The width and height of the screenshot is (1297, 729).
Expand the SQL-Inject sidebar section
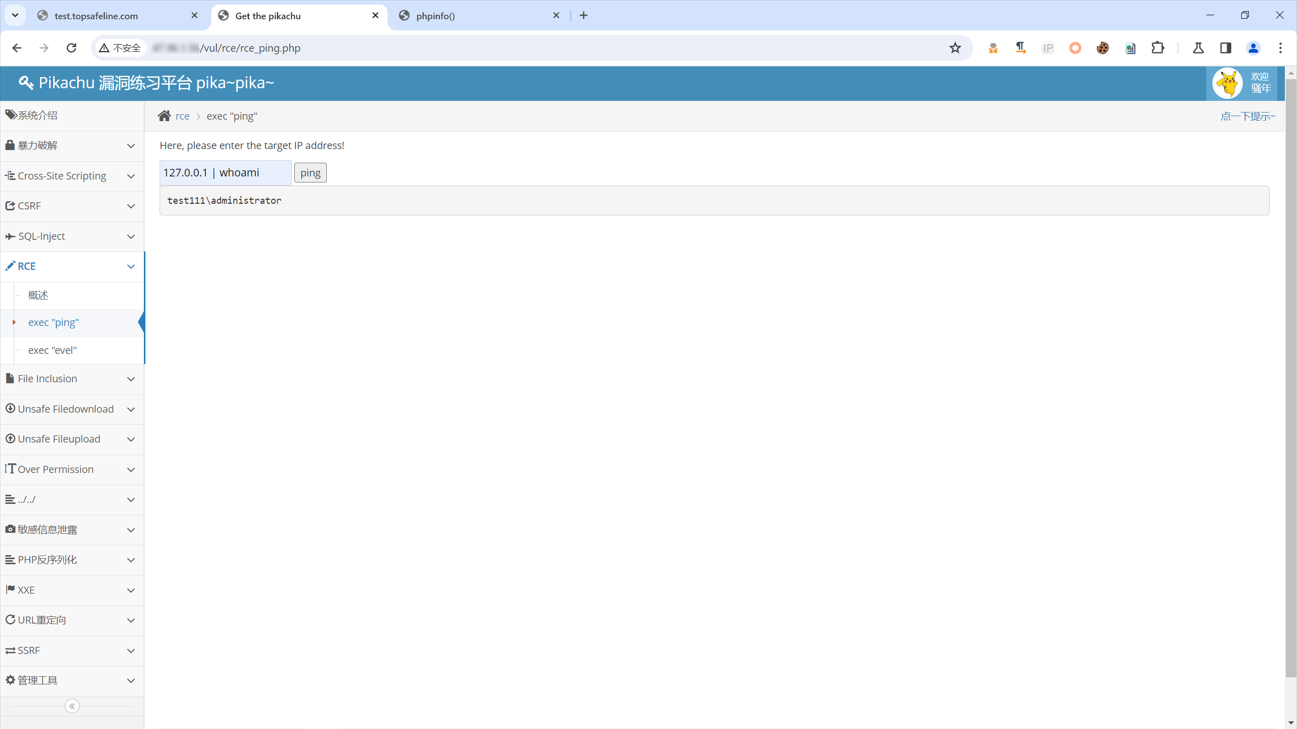(x=72, y=236)
